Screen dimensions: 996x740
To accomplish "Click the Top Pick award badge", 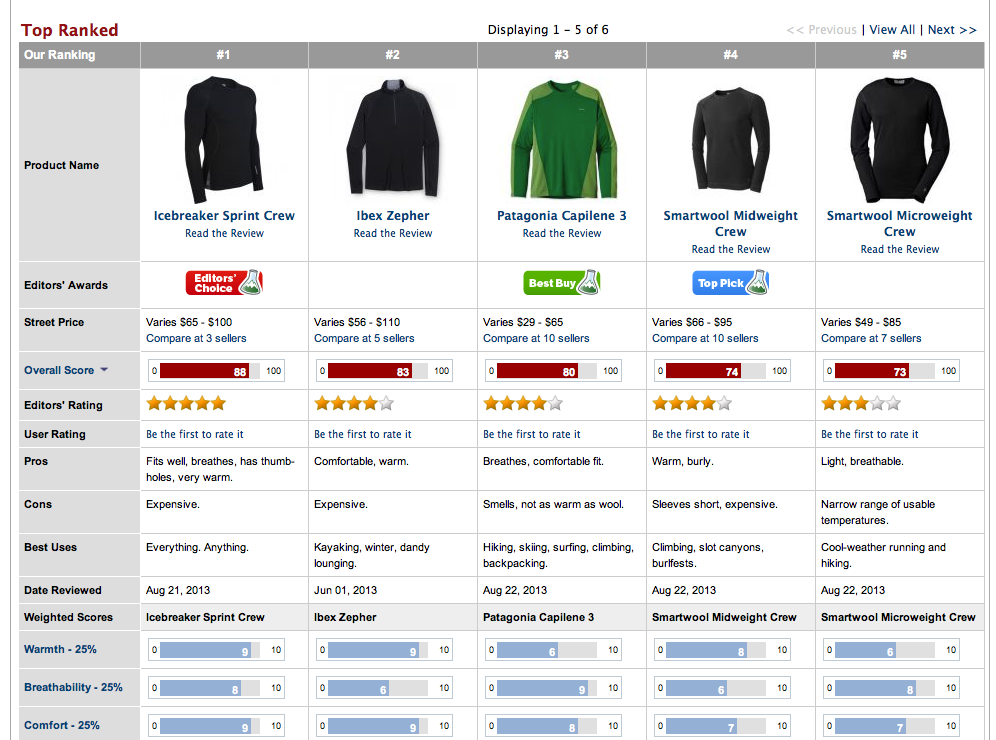I will click(x=730, y=283).
